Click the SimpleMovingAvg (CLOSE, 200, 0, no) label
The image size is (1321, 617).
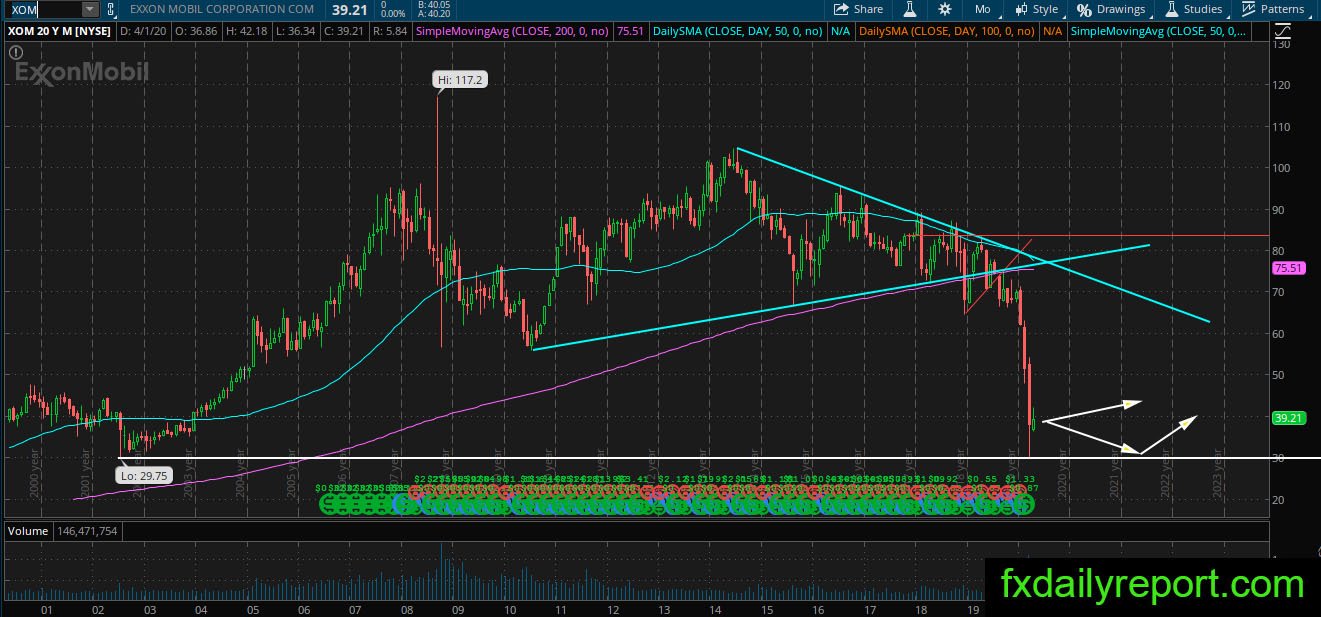(x=512, y=32)
